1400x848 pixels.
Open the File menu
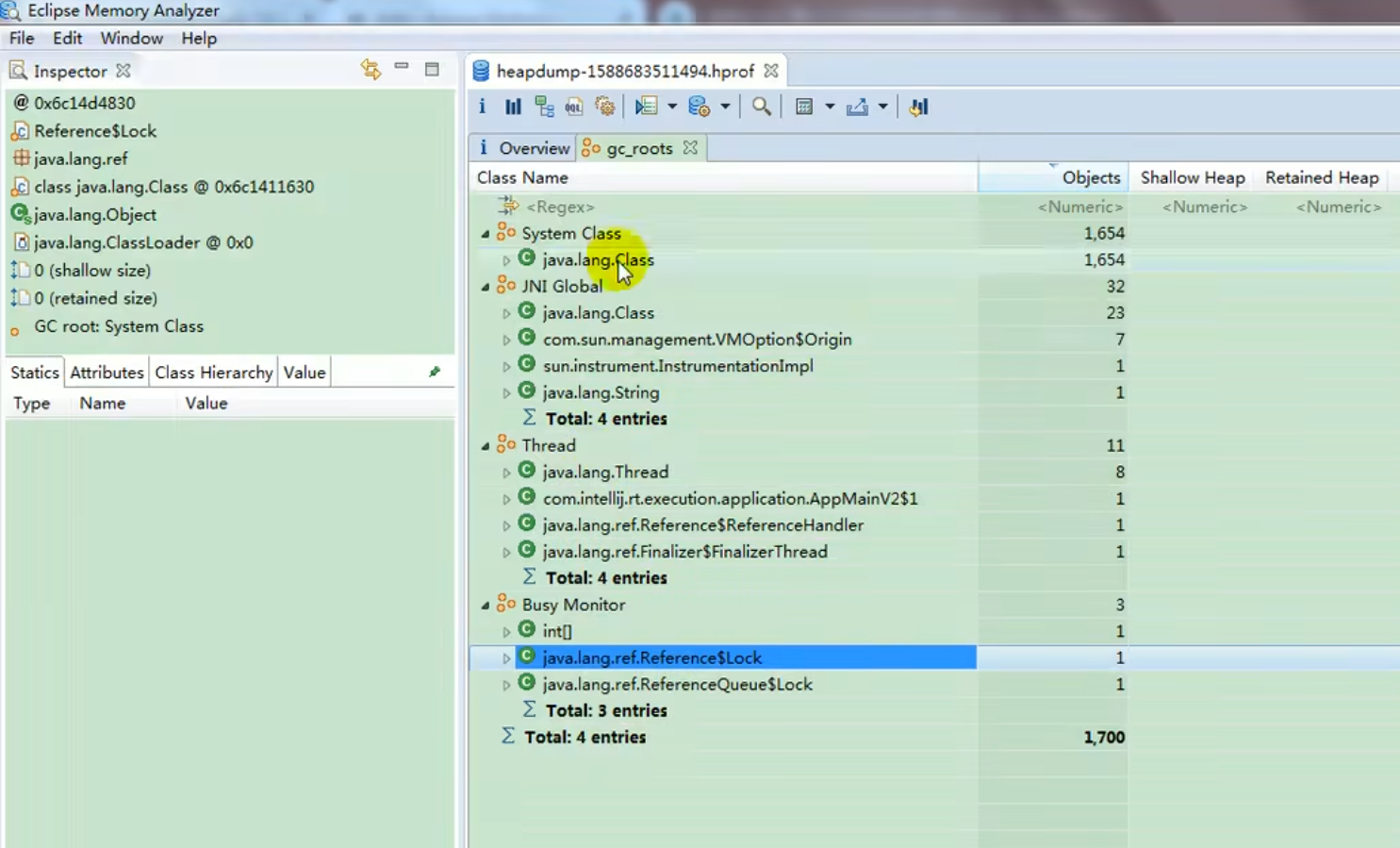coord(22,39)
